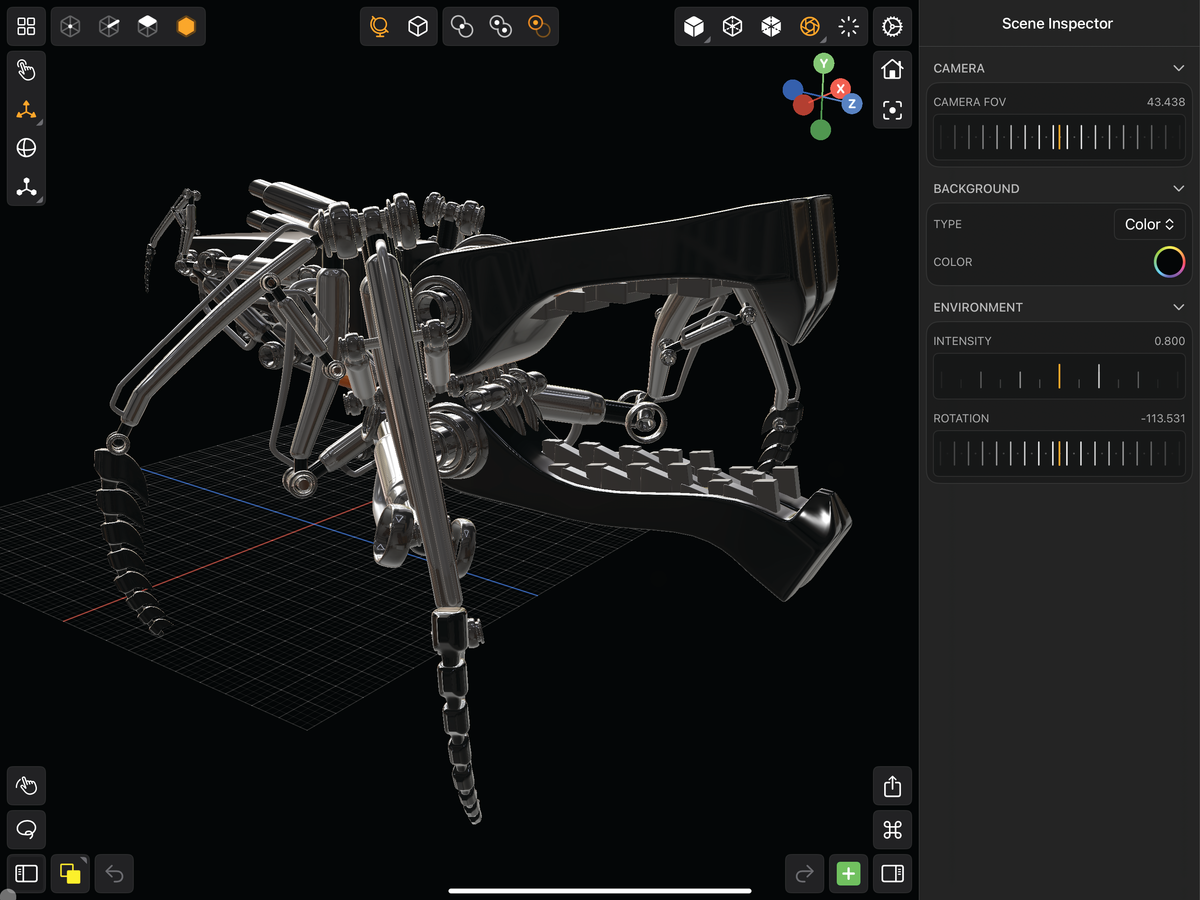Click the Z axis on the orientation gizmo

[x=850, y=103]
